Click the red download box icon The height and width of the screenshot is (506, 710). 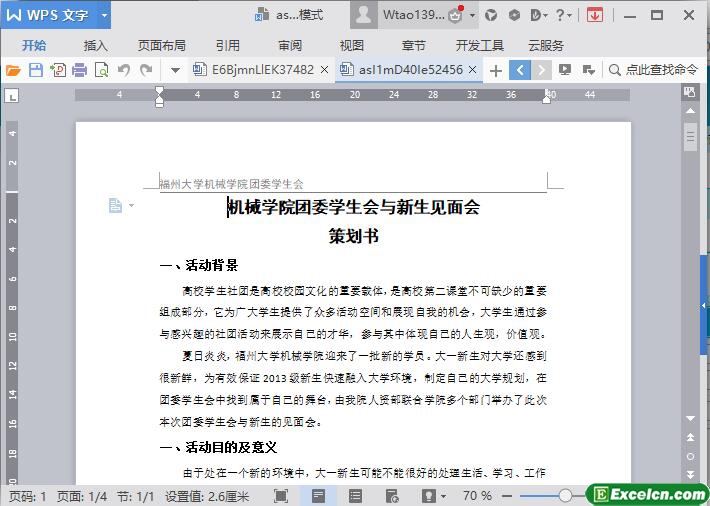tap(595, 15)
